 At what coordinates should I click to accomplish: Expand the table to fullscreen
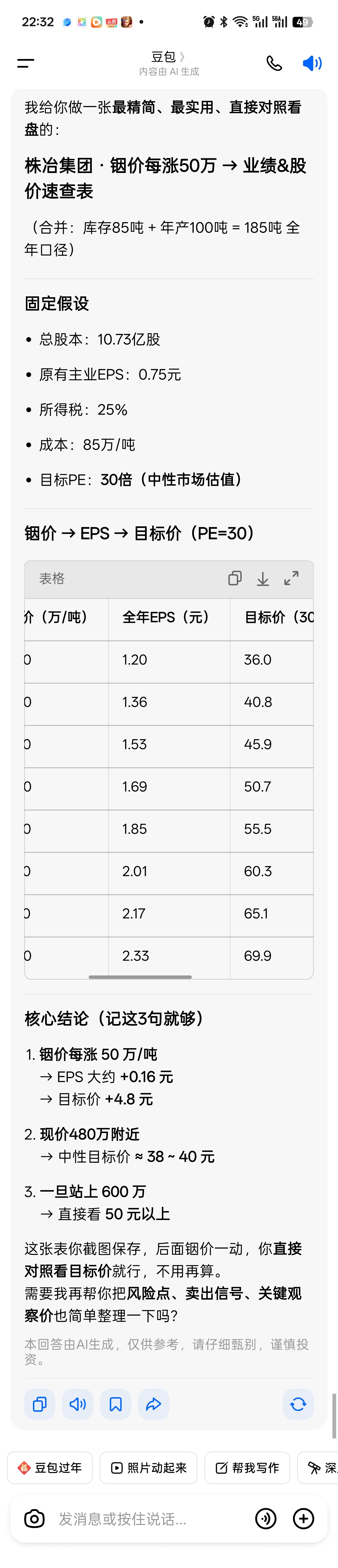pyautogui.click(x=291, y=578)
